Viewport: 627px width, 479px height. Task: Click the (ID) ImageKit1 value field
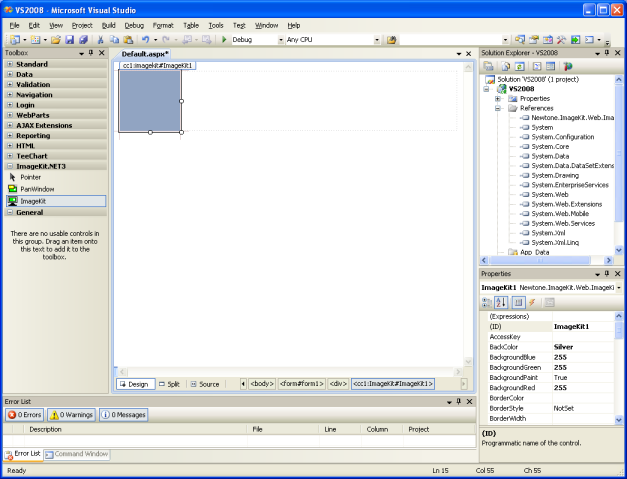[x=583, y=327]
